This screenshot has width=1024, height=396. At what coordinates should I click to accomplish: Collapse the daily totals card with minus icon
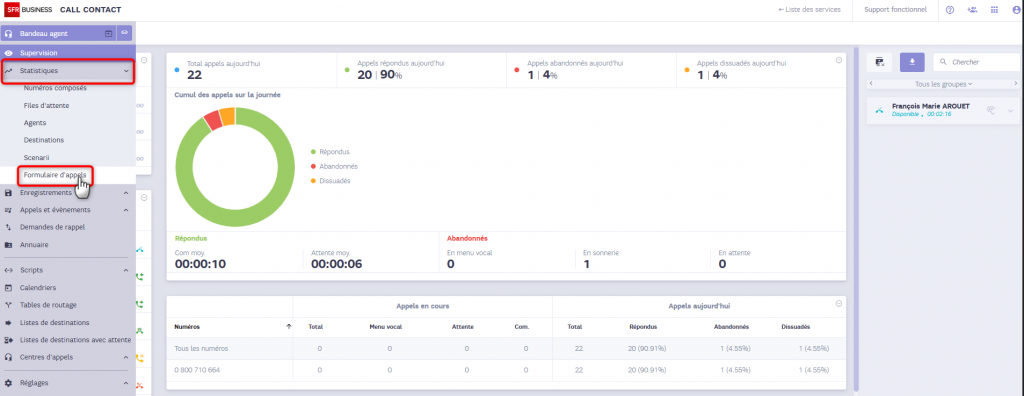(839, 60)
